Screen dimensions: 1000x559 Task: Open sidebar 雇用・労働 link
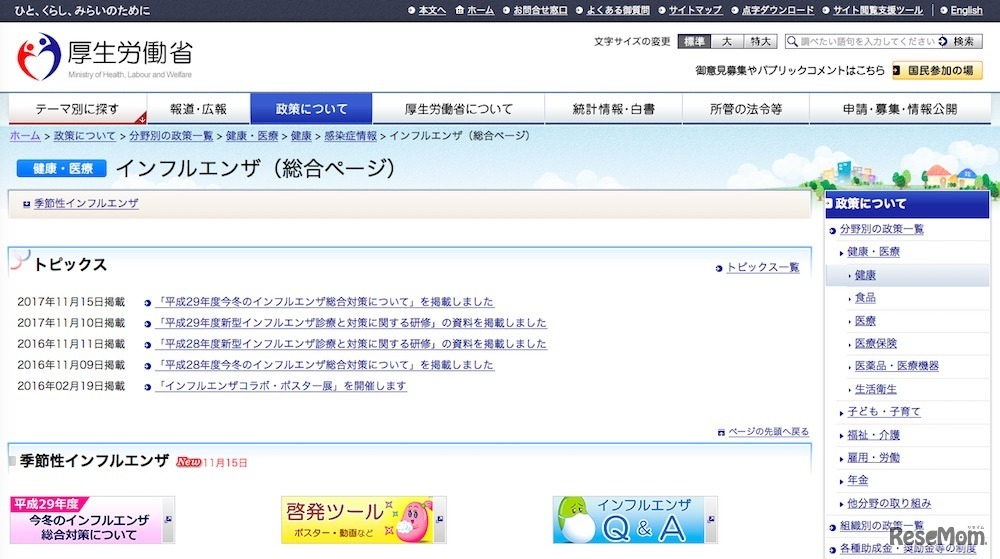pyautogui.click(x=873, y=457)
